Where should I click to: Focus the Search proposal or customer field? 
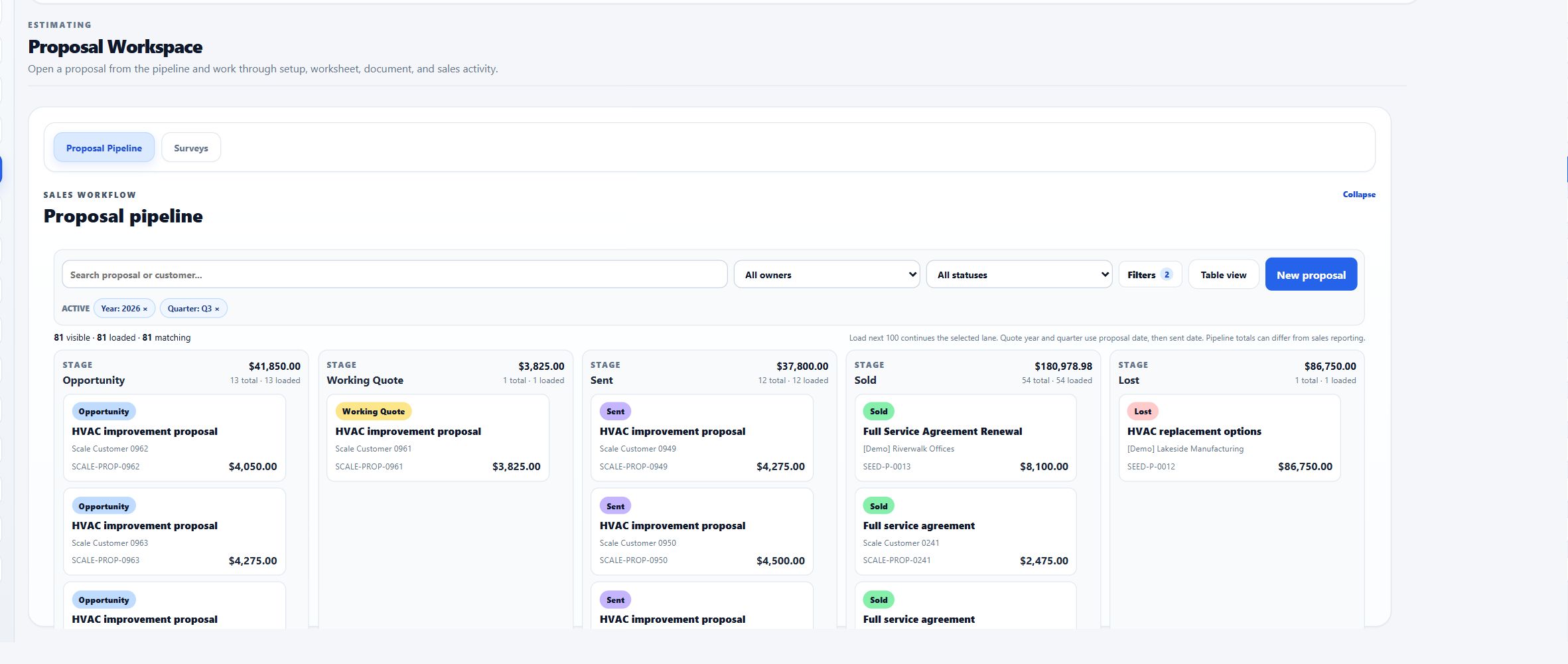(x=394, y=274)
